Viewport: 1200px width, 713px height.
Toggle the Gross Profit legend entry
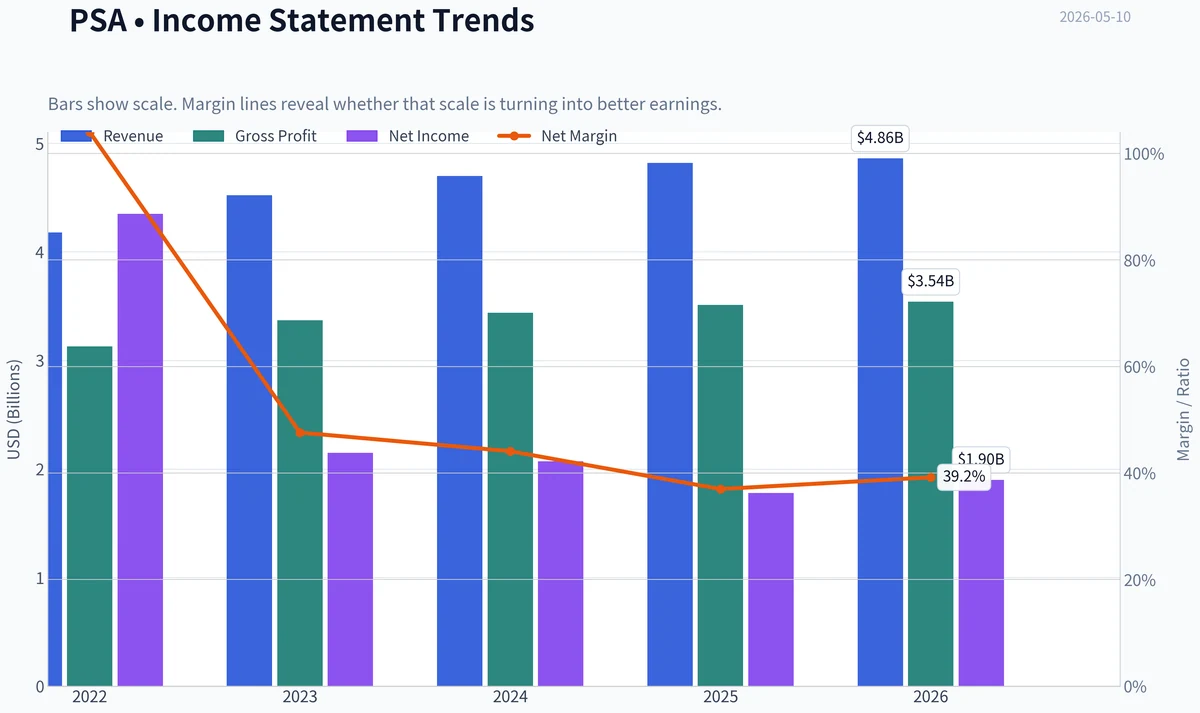point(254,136)
